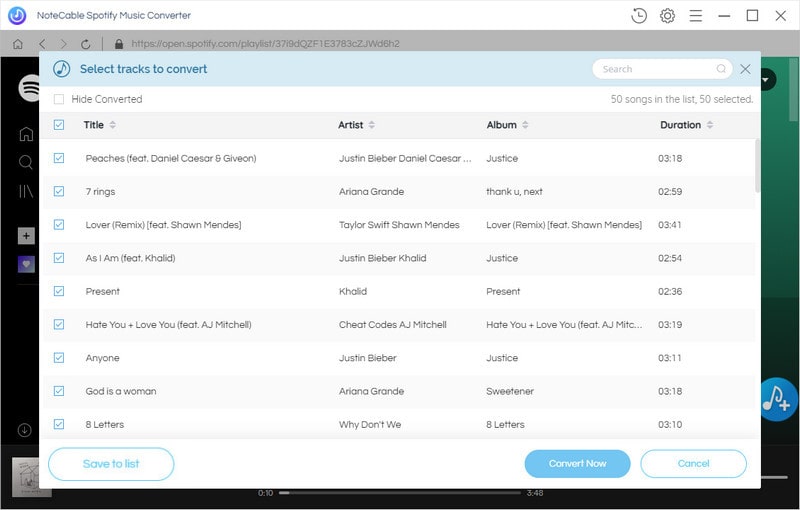Viewport: 800px width, 510px height.
Task: Click '50 songs in the list' status text
Action: (x=653, y=99)
